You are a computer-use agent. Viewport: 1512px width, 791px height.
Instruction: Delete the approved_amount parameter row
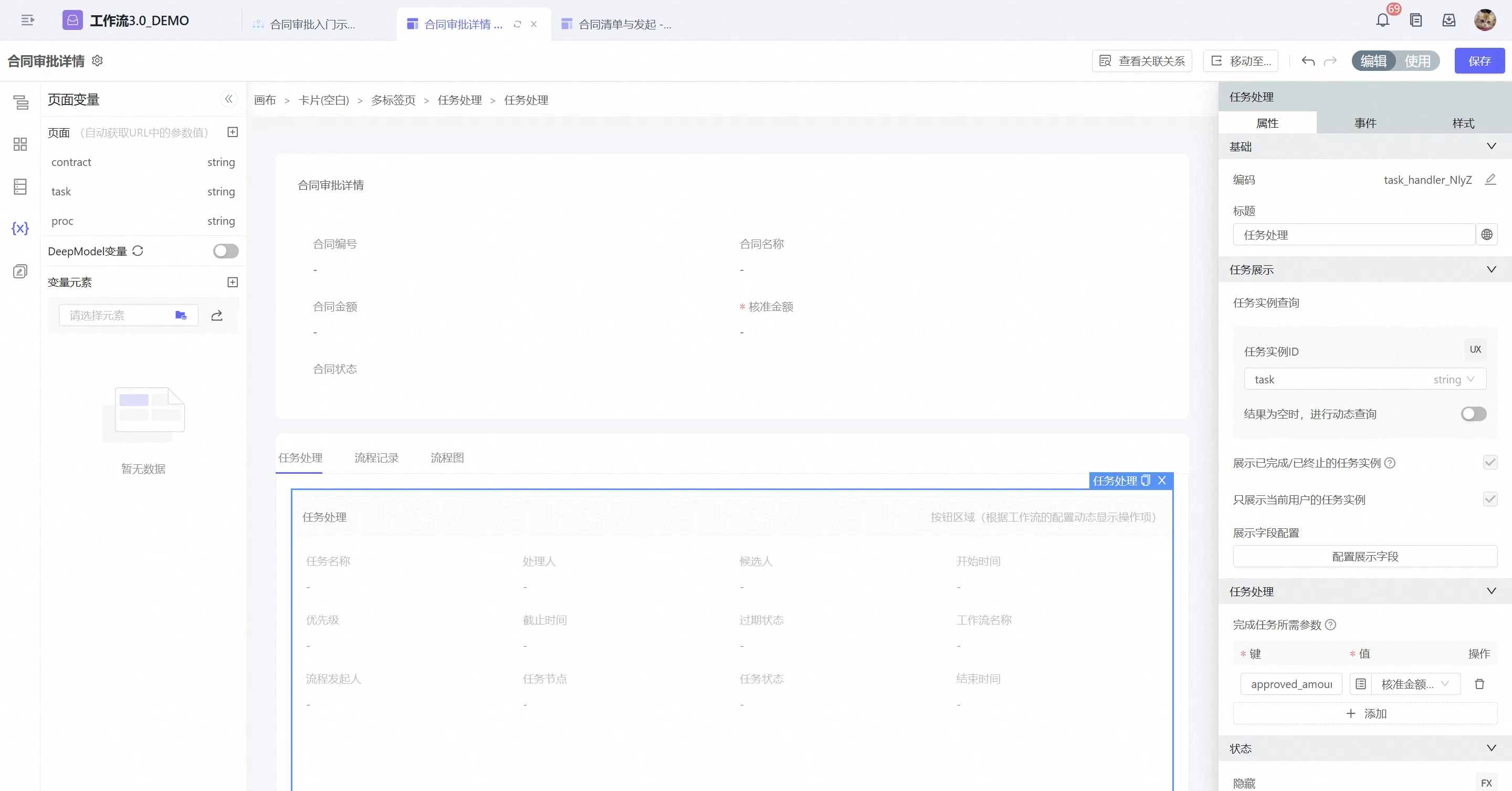(1479, 684)
